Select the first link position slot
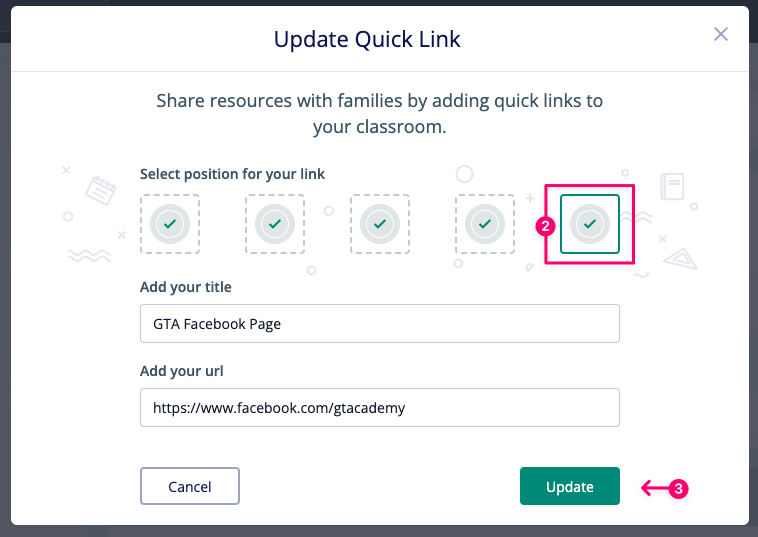This screenshot has height=537, width=758. coord(170,224)
